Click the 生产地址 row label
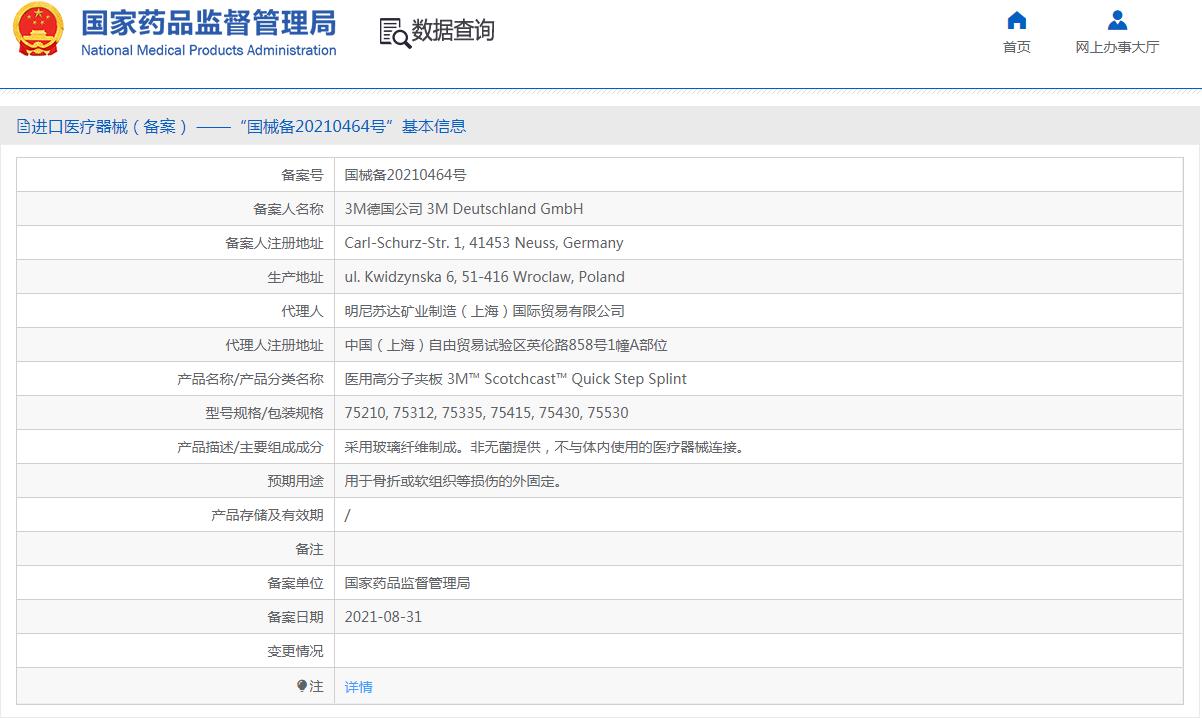 coord(296,277)
